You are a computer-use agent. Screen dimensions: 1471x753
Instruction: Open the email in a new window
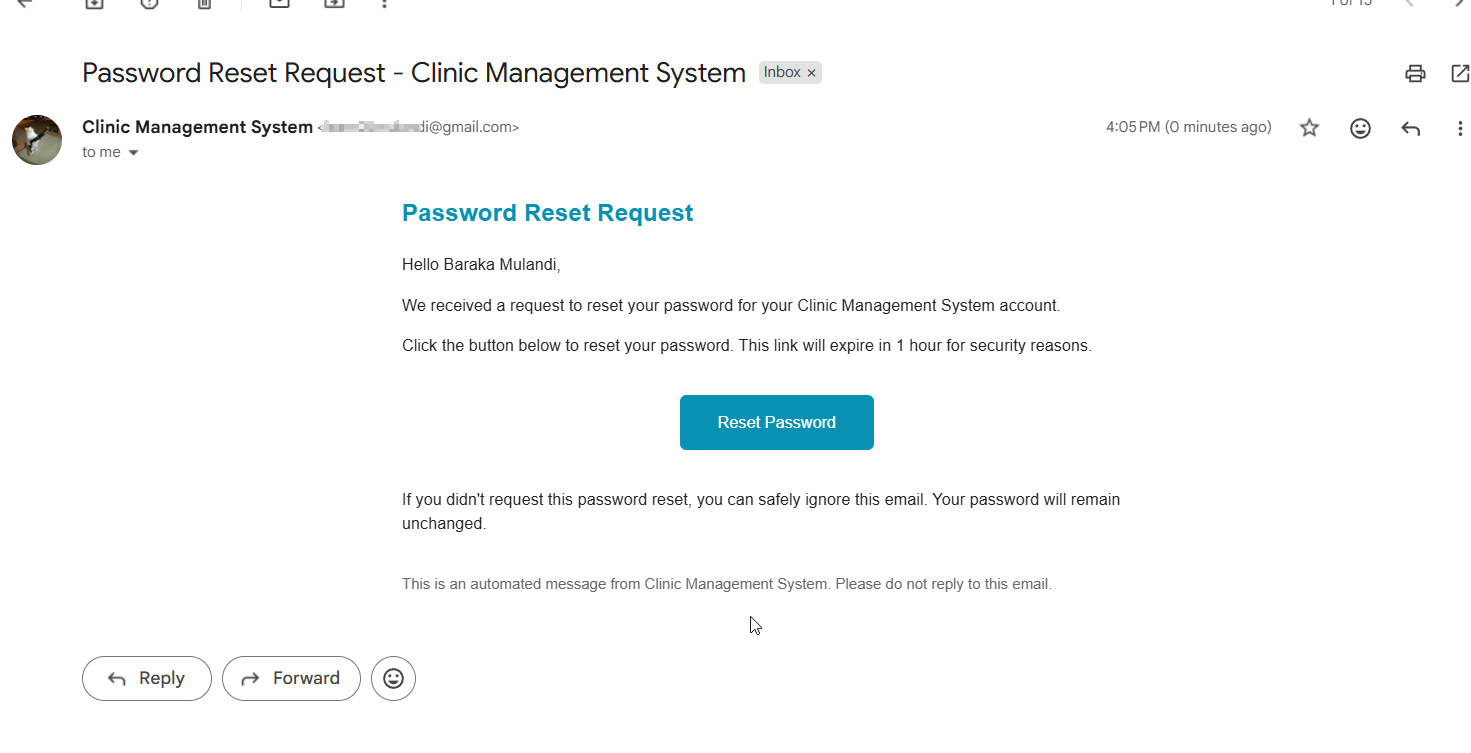tap(1460, 73)
